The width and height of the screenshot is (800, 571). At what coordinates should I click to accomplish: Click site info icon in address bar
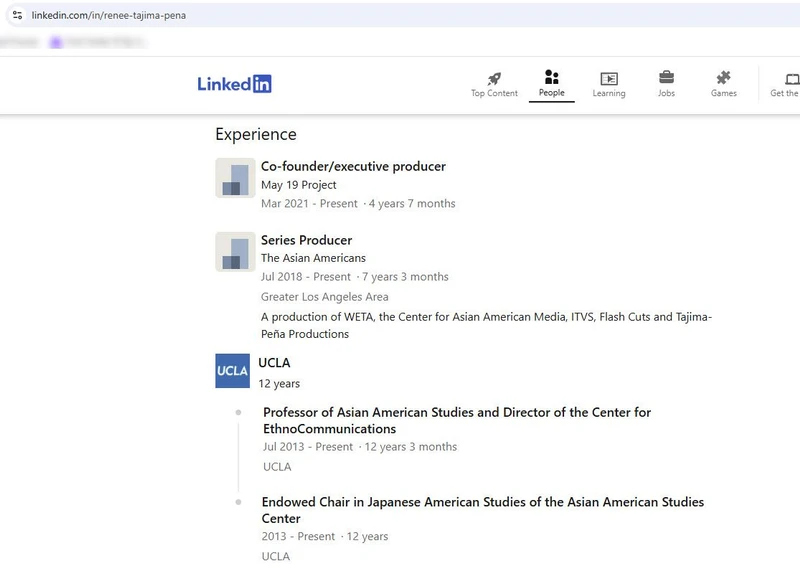17,15
